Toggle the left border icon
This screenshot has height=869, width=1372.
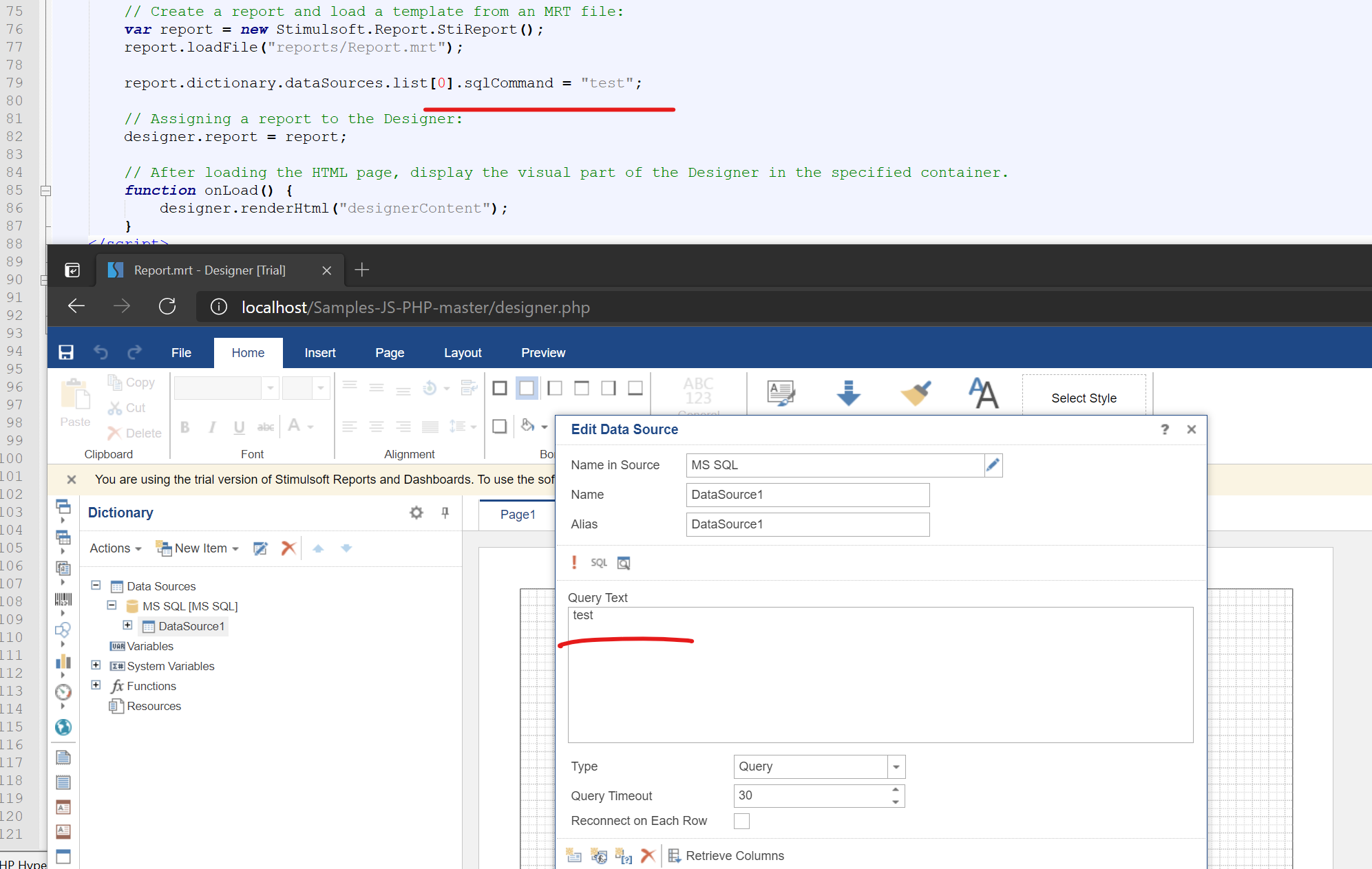pos(554,389)
